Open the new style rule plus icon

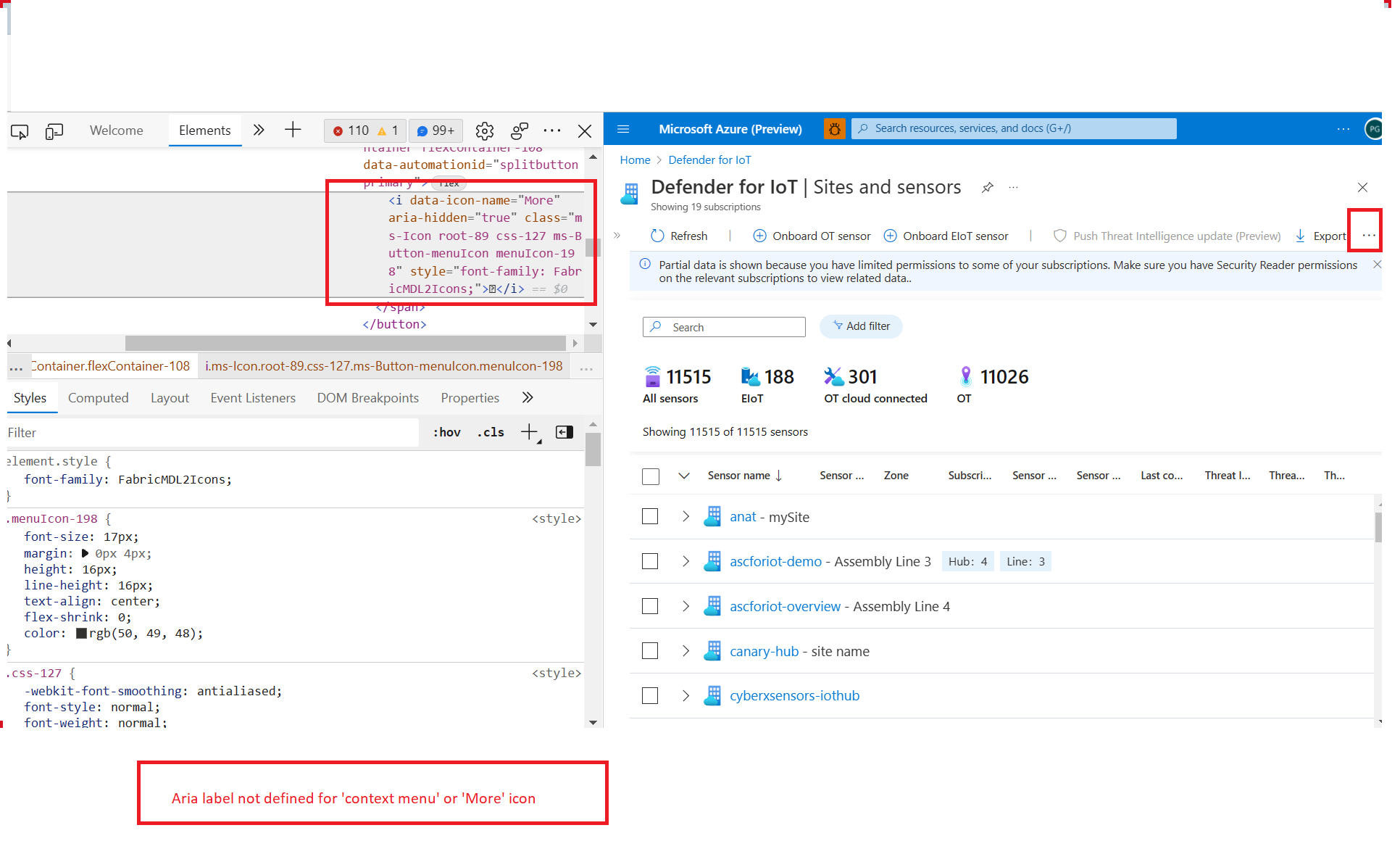pyautogui.click(x=530, y=433)
